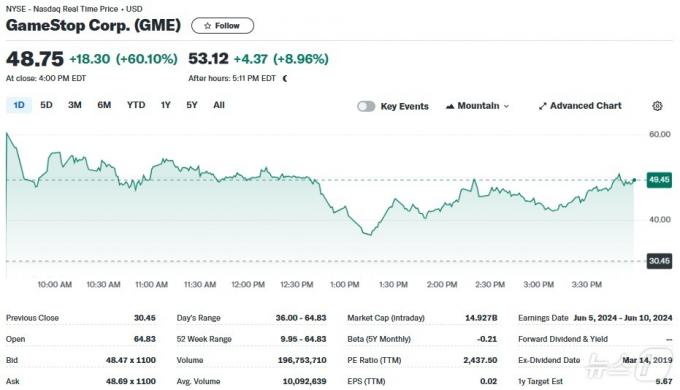This screenshot has height=390, width=680.
Task: Click the Beta (5Y Monthly) value -0.21
Action: [x=487, y=339]
